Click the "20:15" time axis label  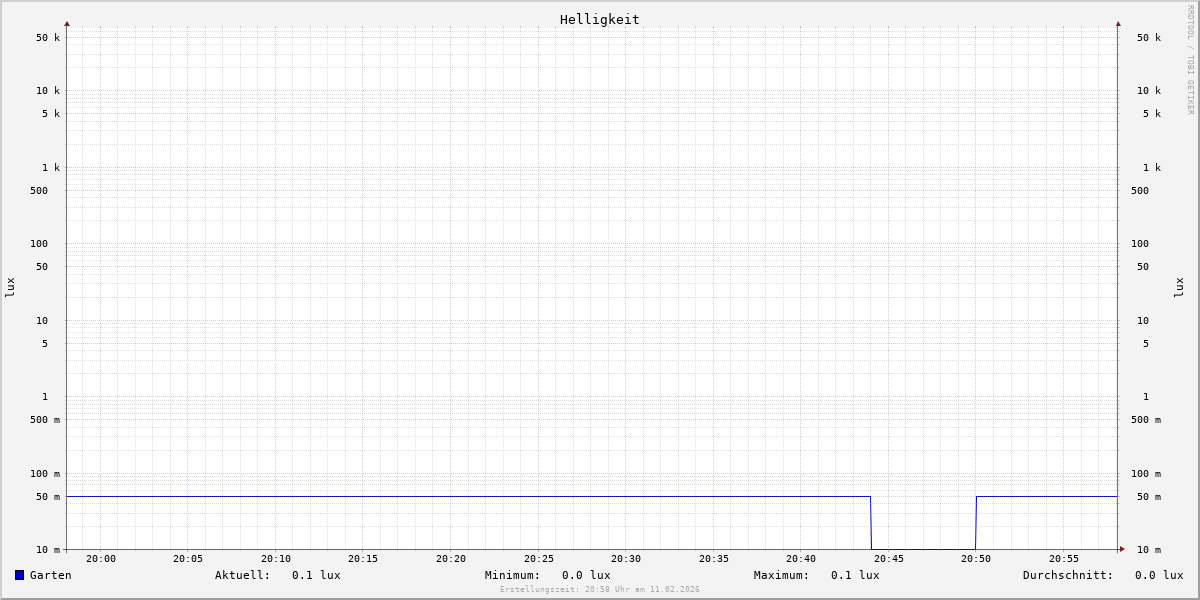point(363,559)
